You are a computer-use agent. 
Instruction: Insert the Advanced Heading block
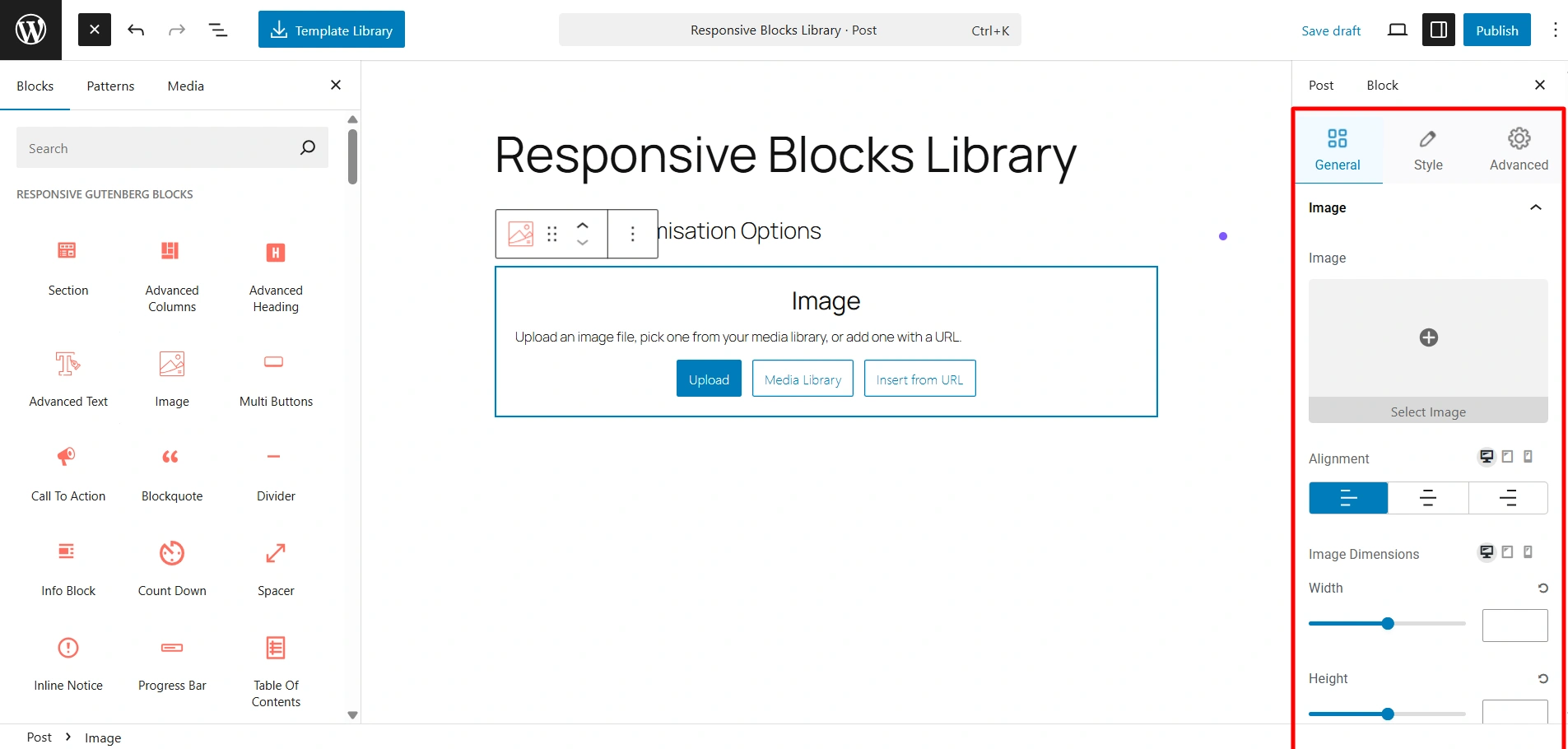click(276, 276)
